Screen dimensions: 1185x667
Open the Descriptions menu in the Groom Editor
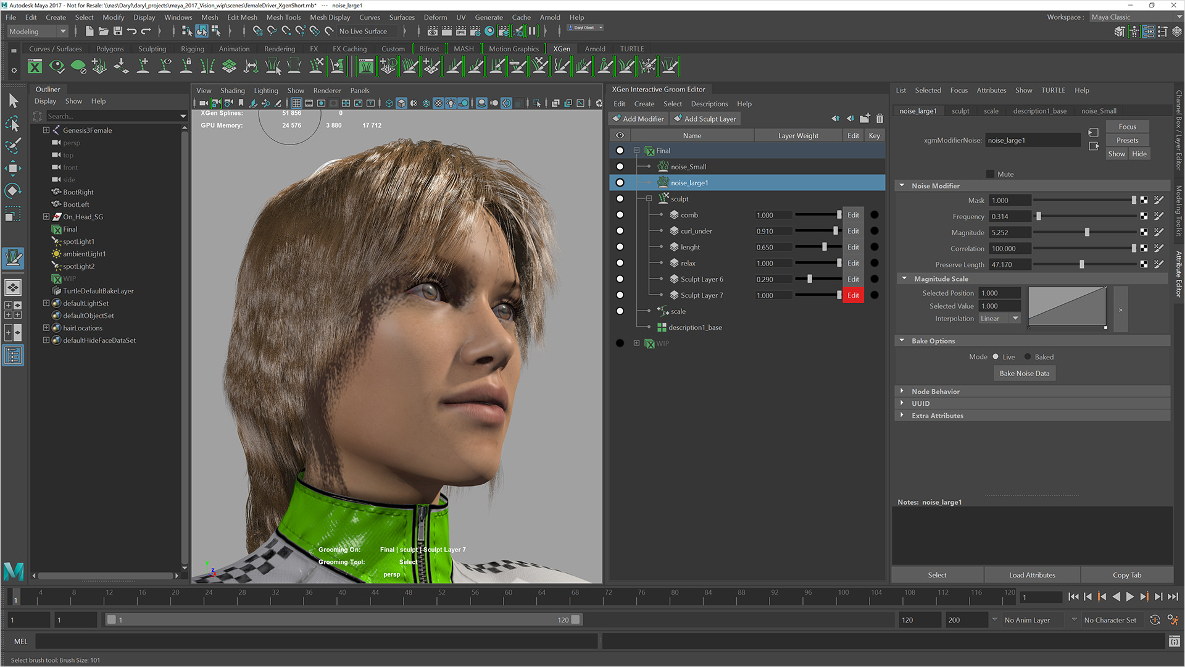click(709, 104)
